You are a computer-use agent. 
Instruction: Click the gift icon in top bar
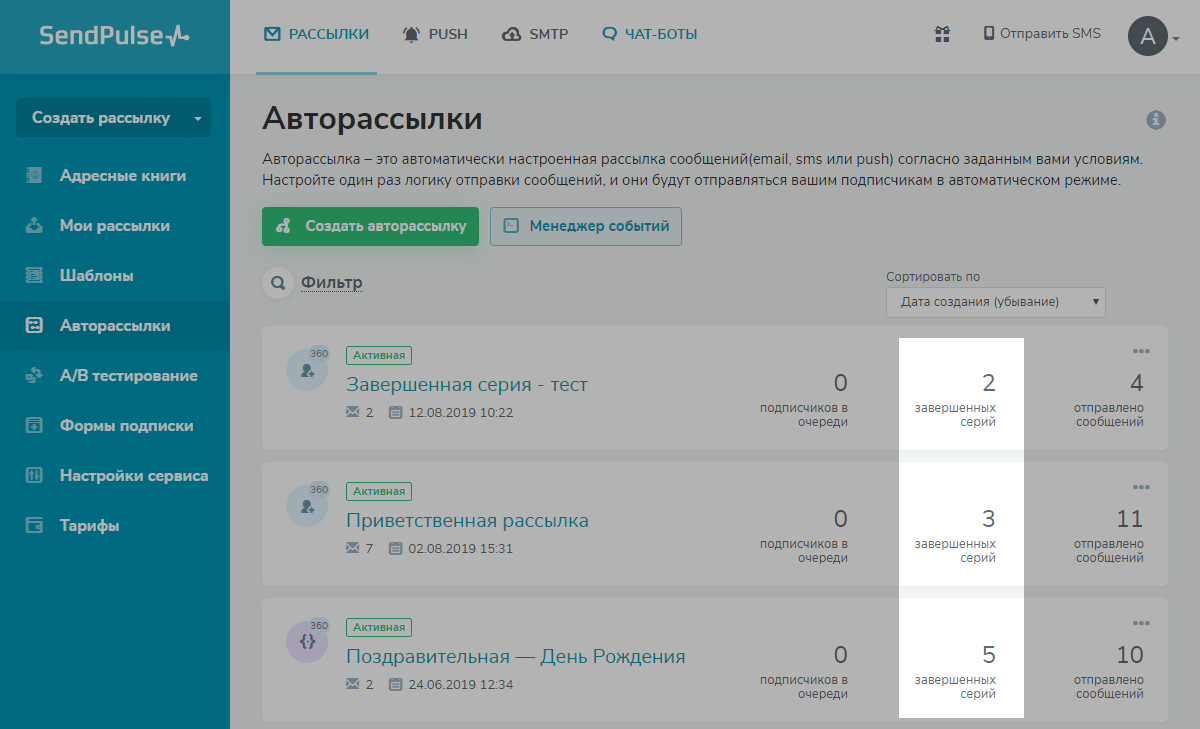[x=942, y=34]
